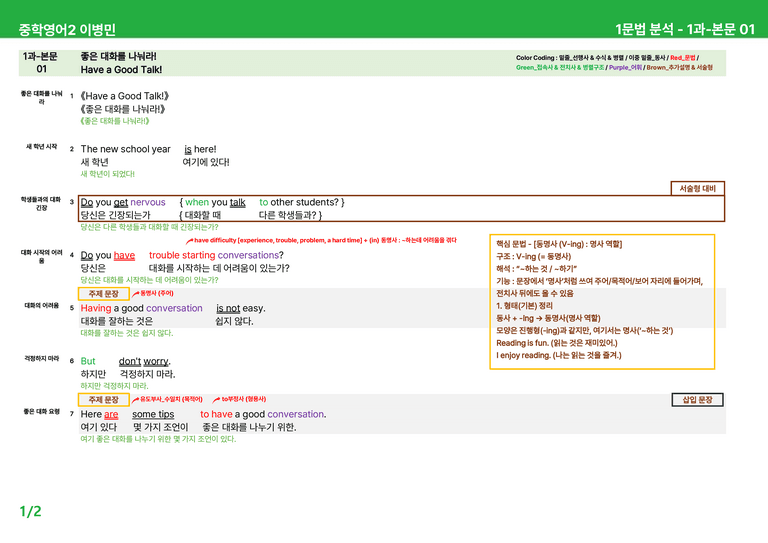Click the underlined phrase "don't worry."

click(x=145, y=361)
